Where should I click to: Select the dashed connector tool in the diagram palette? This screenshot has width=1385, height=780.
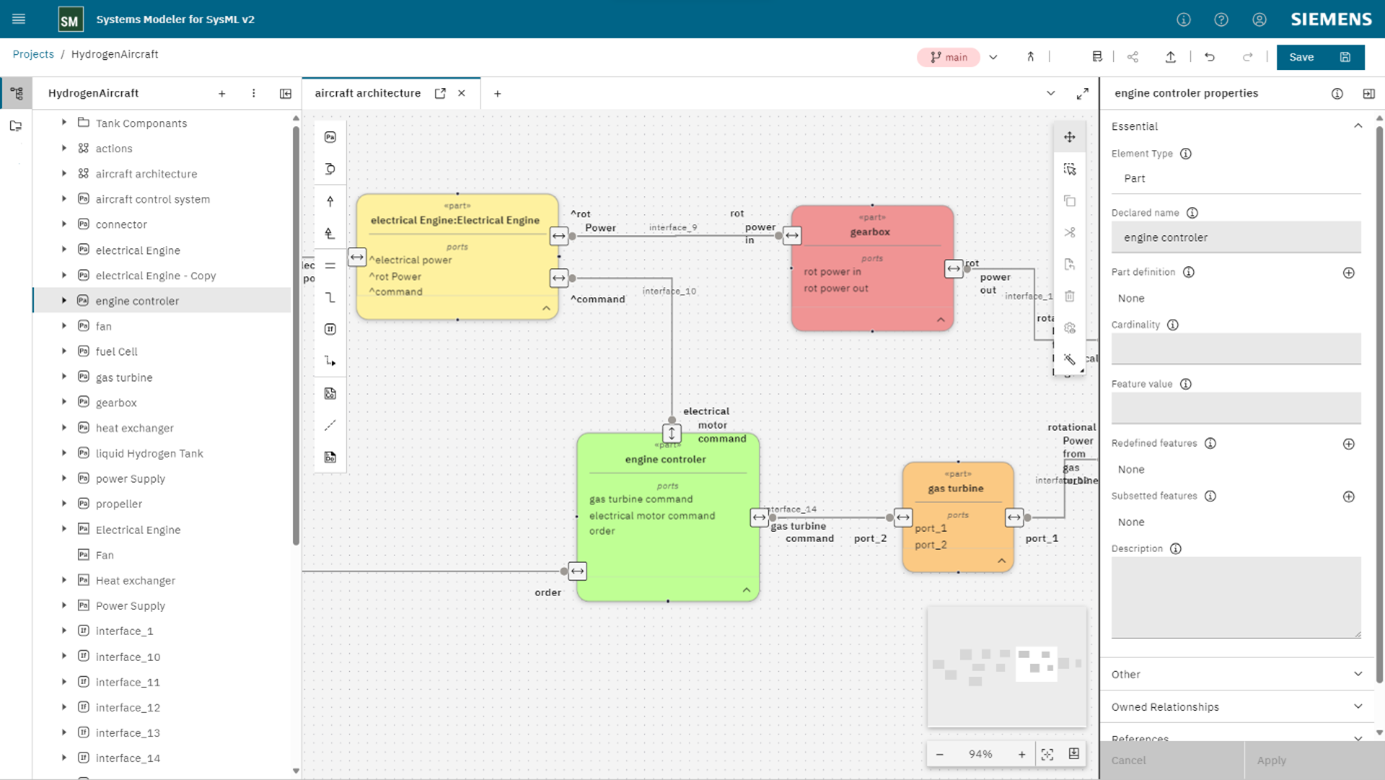329,425
